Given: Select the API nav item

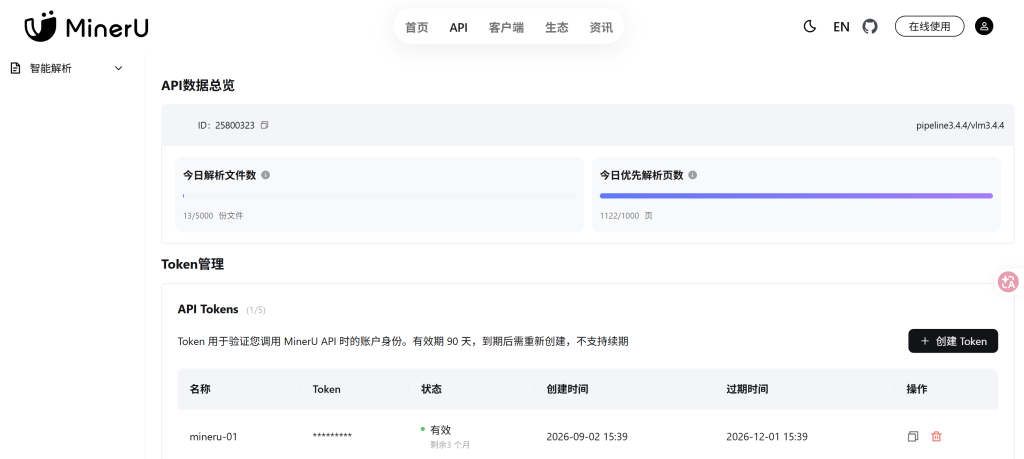Looking at the screenshot, I should [x=458, y=27].
